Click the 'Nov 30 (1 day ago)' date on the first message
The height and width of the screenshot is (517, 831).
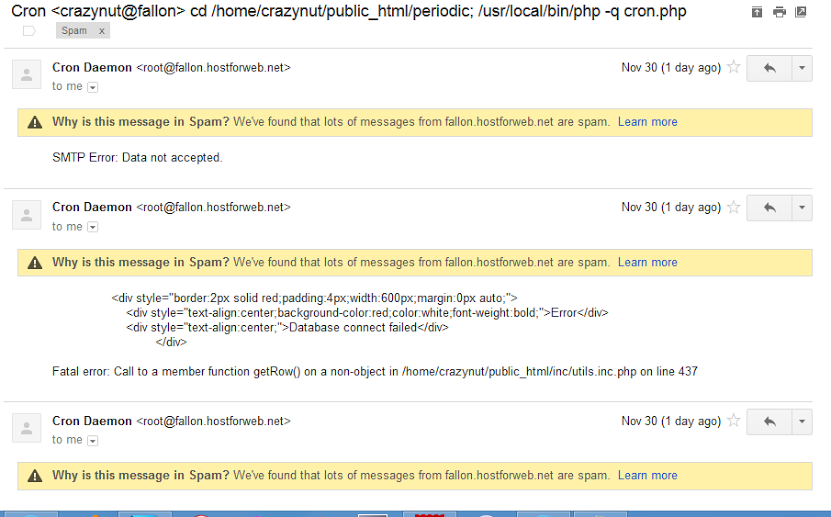click(x=671, y=68)
